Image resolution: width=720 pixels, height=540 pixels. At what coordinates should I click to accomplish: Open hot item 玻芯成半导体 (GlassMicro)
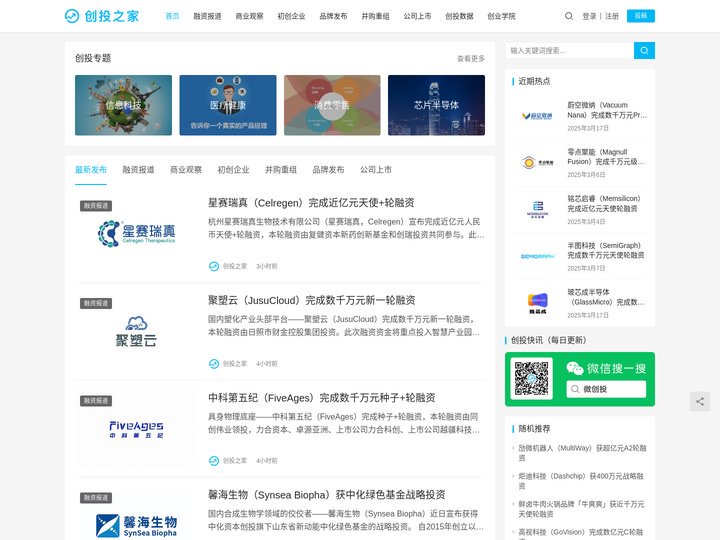click(x=606, y=298)
